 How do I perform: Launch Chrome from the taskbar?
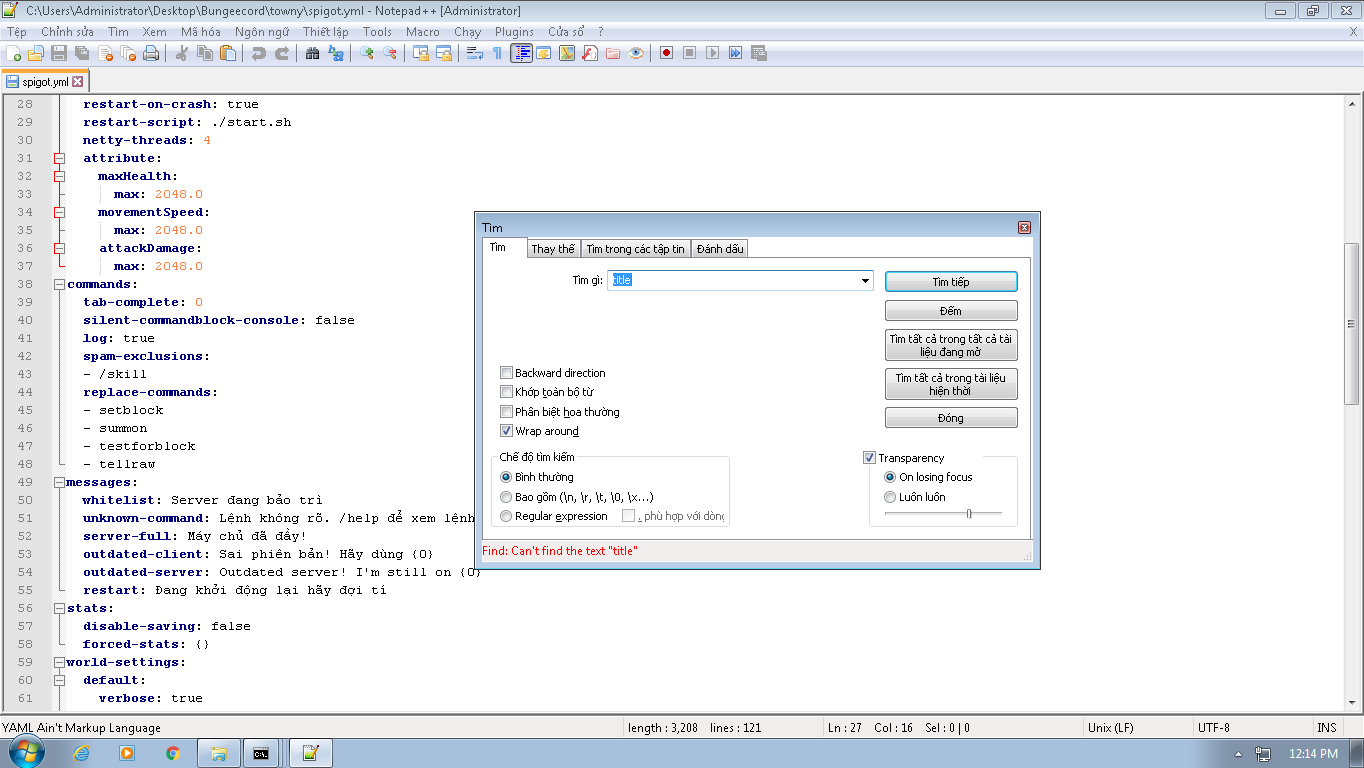point(173,753)
